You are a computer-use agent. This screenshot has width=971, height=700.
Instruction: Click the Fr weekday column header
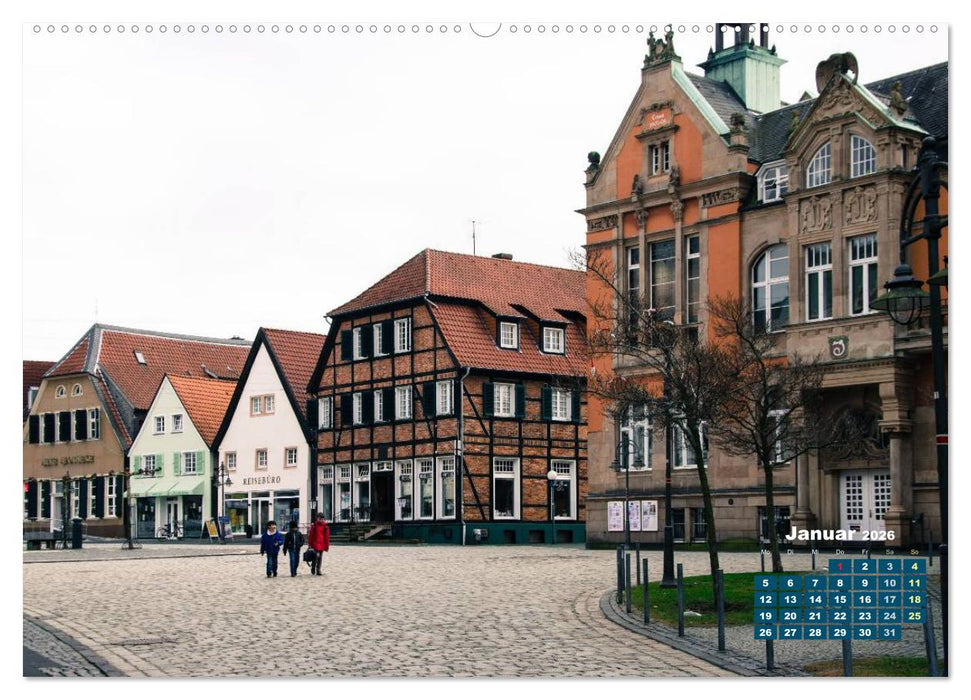[x=864, y=553]
